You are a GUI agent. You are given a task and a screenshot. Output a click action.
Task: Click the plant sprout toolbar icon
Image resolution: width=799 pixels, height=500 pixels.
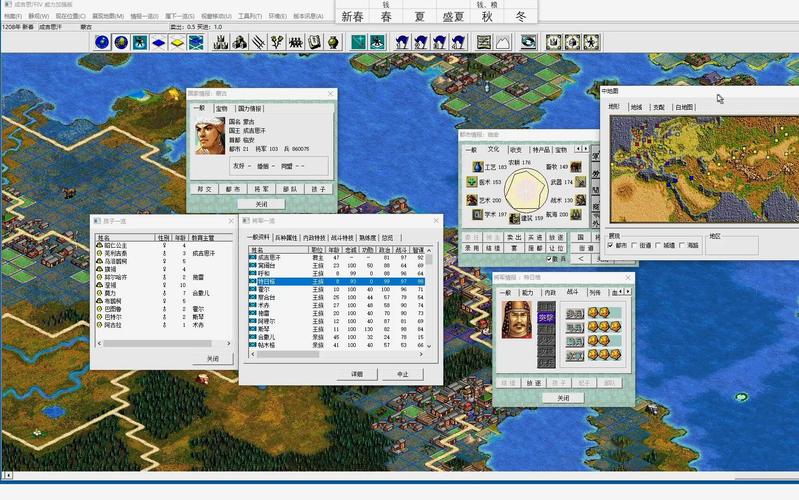coord(277,42)
